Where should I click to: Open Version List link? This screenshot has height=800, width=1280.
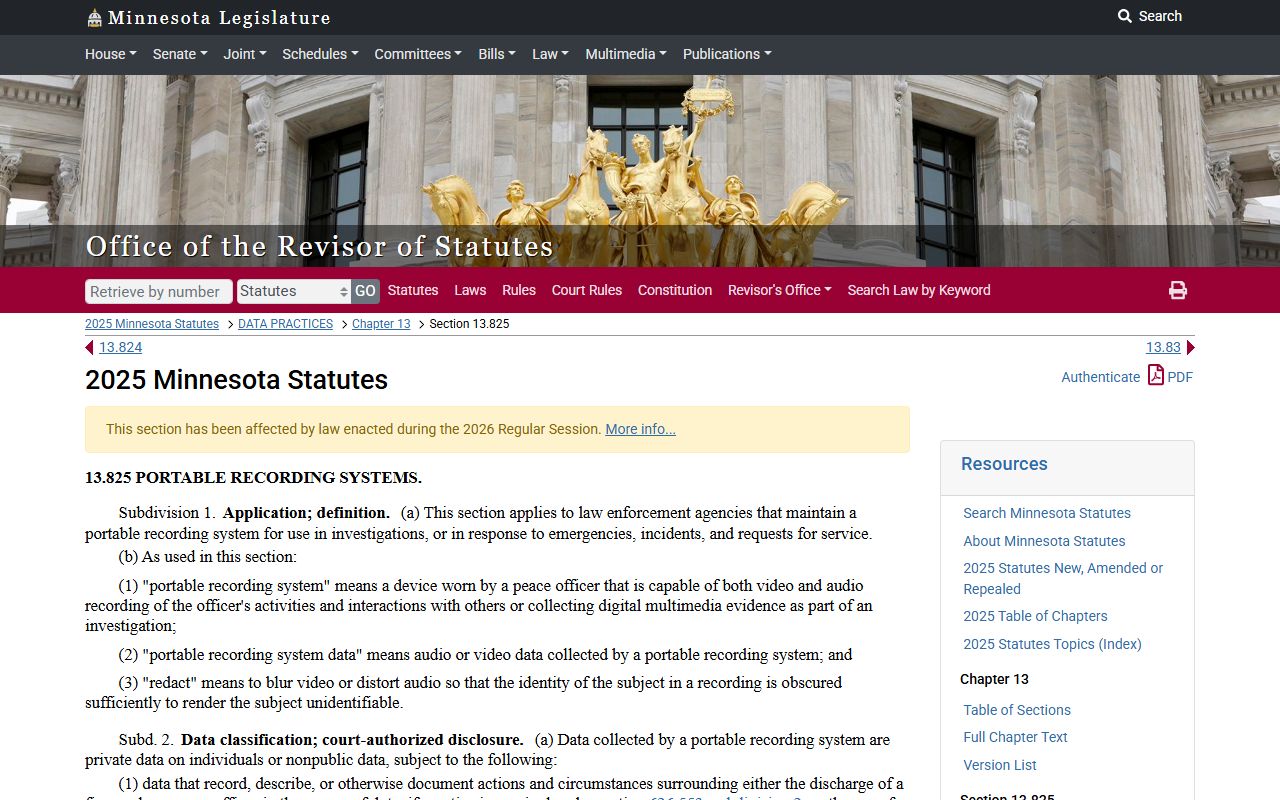click(1000, 765)
